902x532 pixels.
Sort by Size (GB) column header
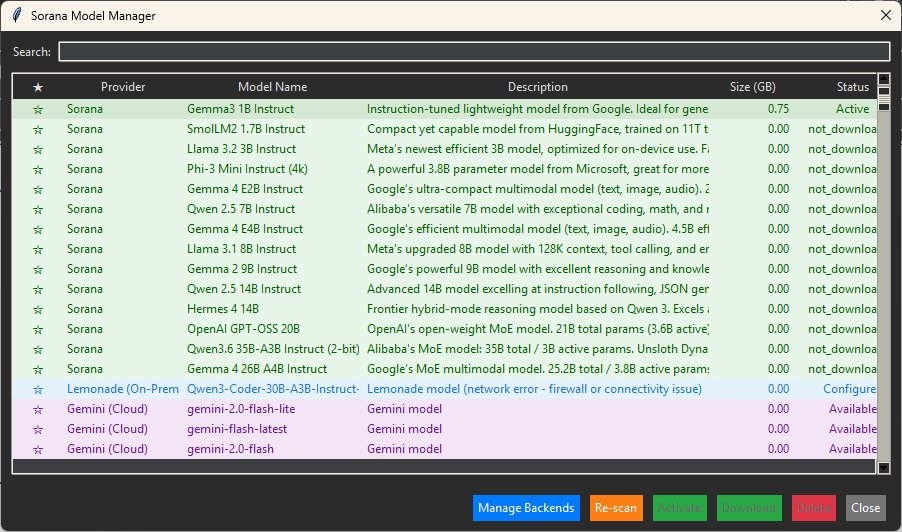pos(752,87)
